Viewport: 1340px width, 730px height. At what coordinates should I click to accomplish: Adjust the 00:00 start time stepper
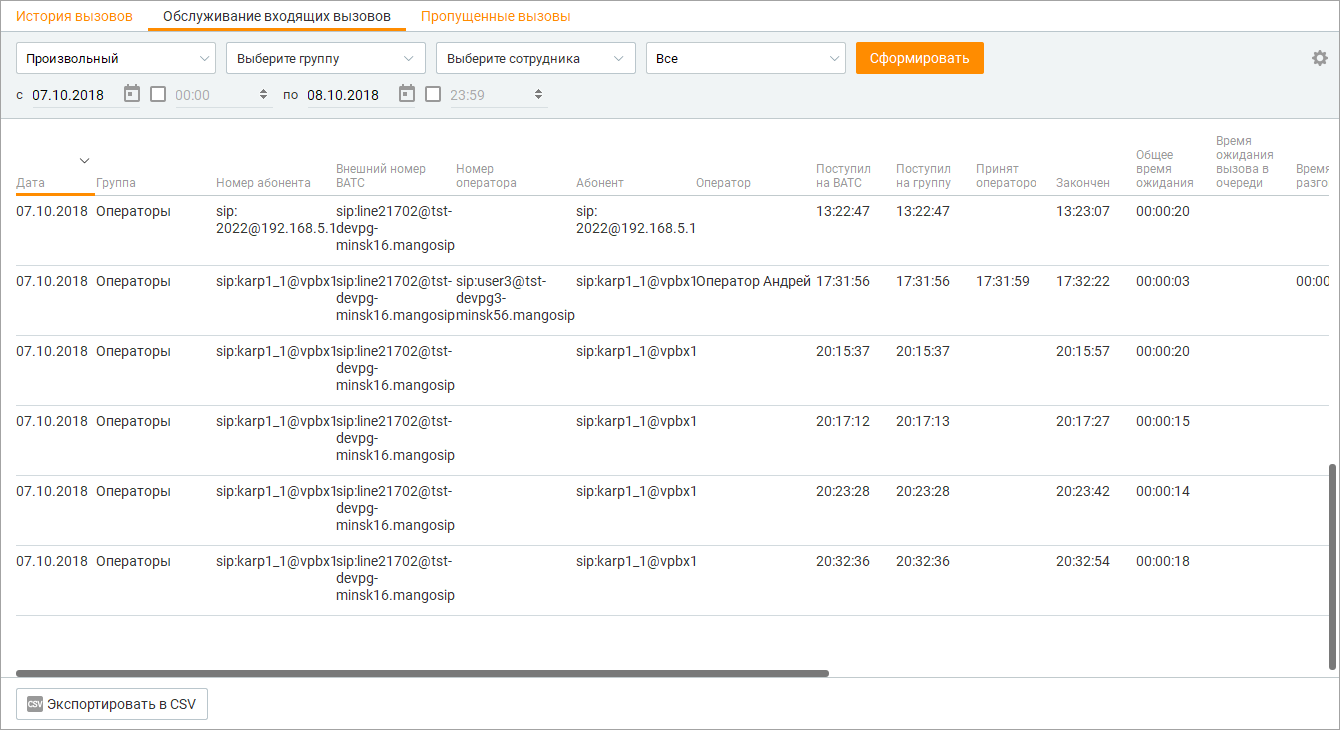(x=264, y=95)
